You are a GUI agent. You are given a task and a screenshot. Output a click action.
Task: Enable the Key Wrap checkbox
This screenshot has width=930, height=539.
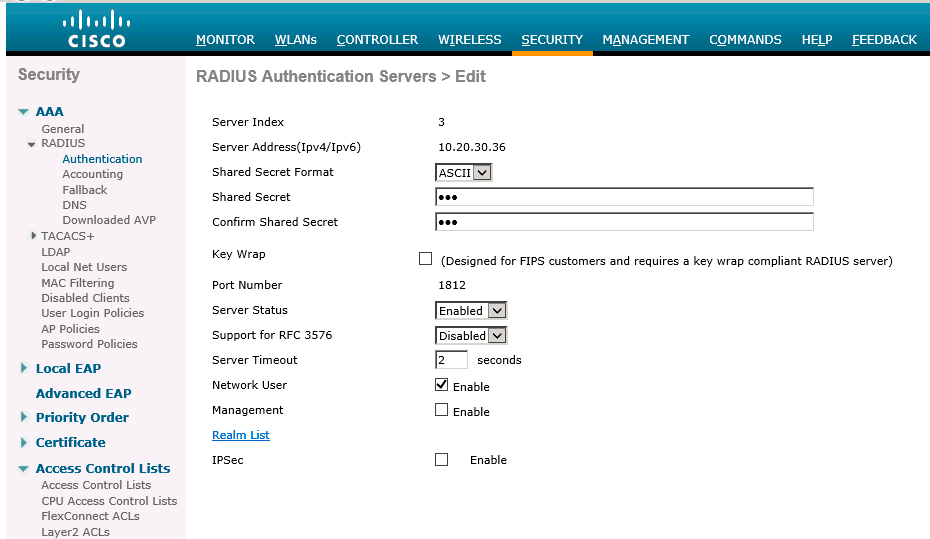[x=426, y=259]
